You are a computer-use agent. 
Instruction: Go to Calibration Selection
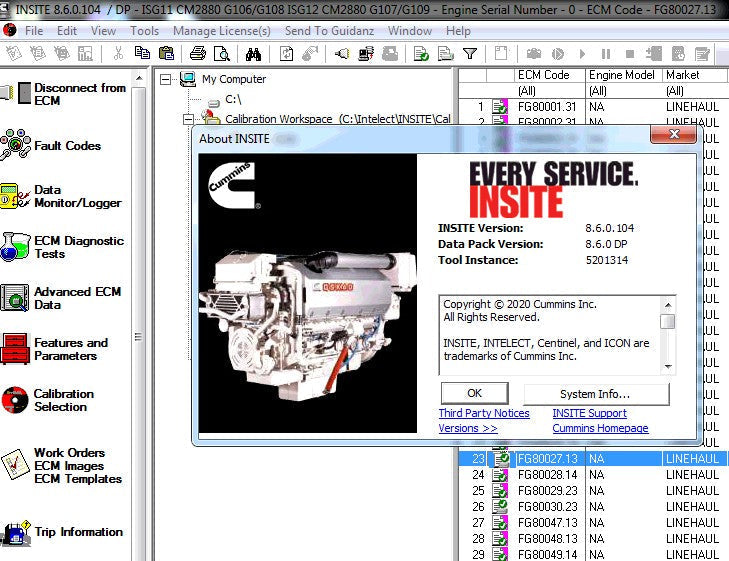(47, 400)
